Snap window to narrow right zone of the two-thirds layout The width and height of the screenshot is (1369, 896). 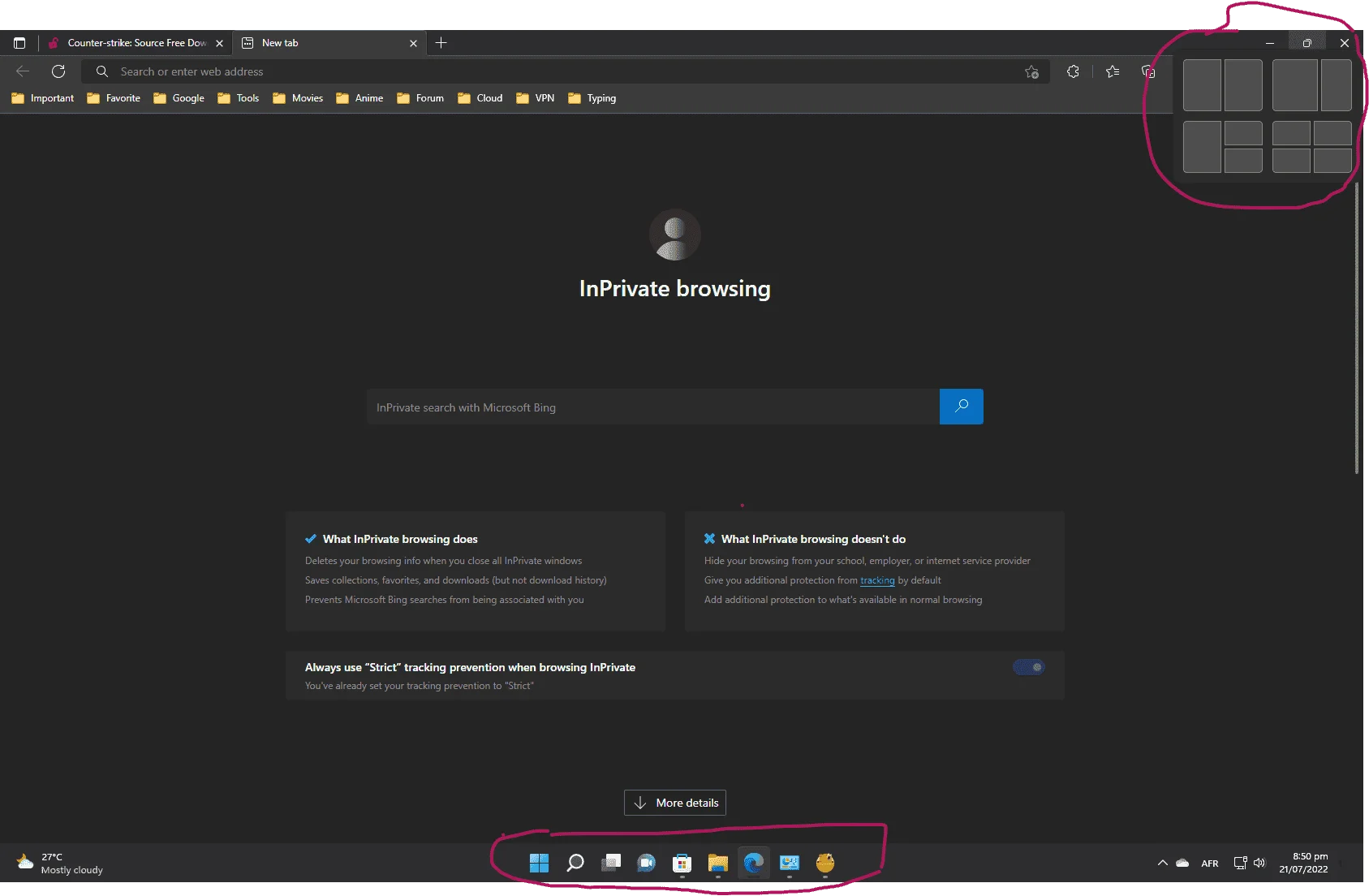pos(1336,85)
